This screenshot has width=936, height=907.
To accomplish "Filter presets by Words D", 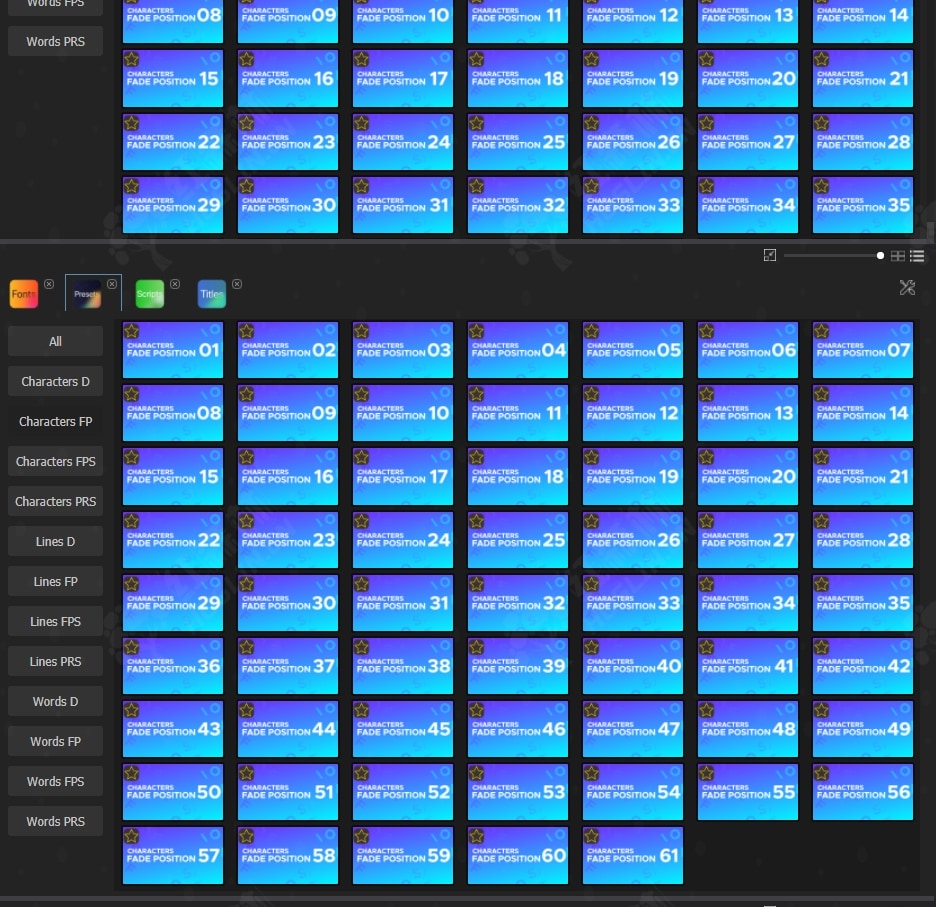I will point(56,702).
